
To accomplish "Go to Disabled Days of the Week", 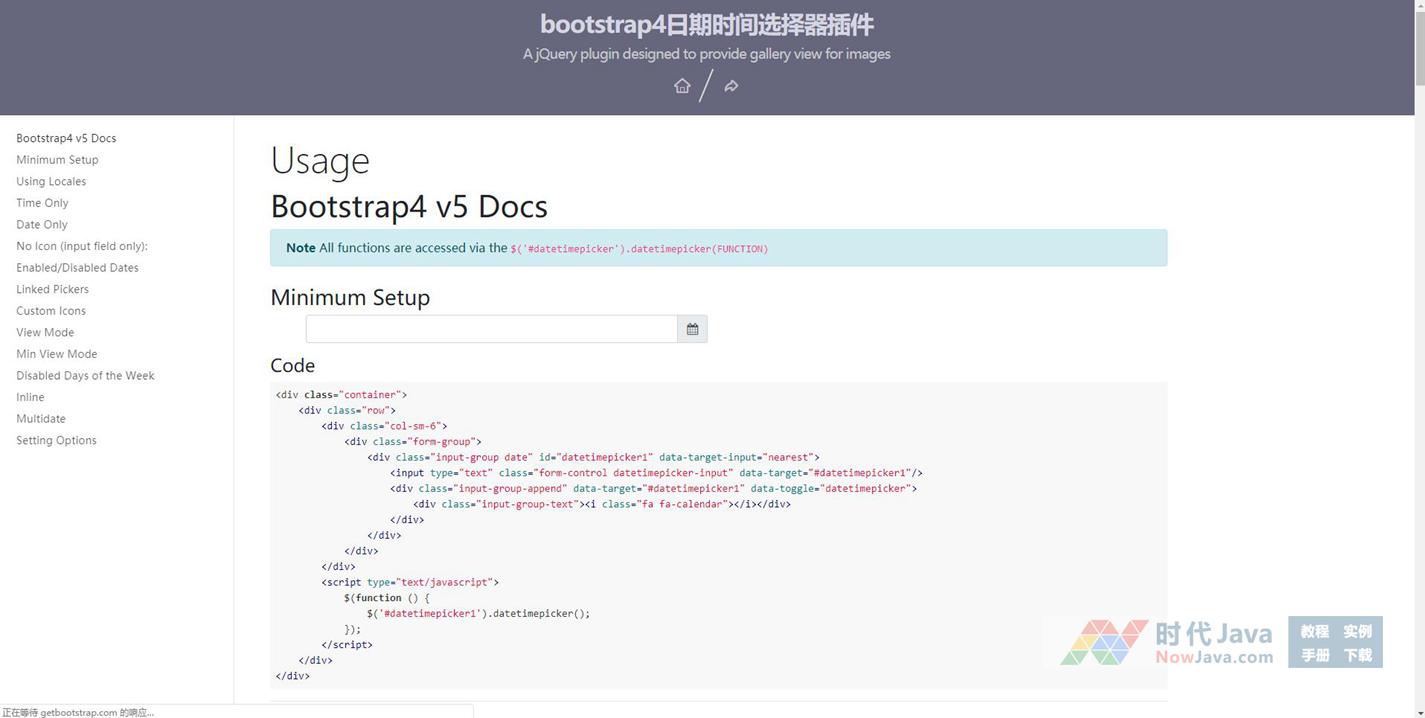I will click(85, 376).
